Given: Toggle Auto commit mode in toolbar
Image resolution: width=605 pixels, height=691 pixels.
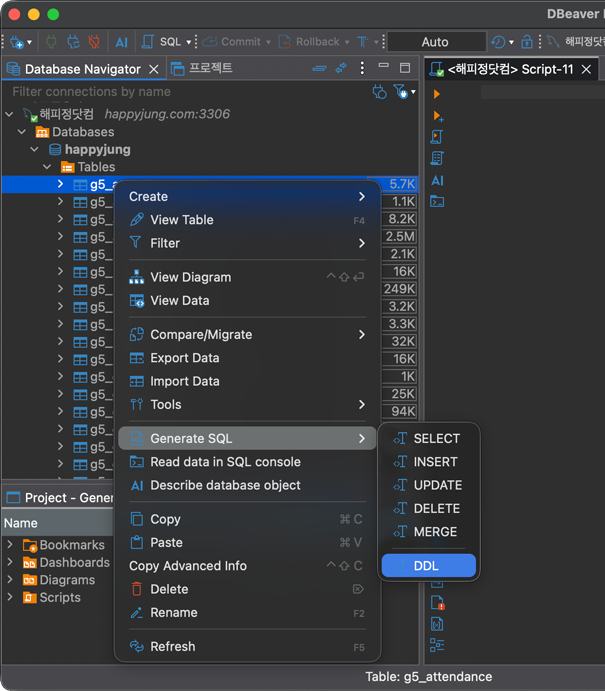Looking at the screenshot, I should tap(435, 42).
